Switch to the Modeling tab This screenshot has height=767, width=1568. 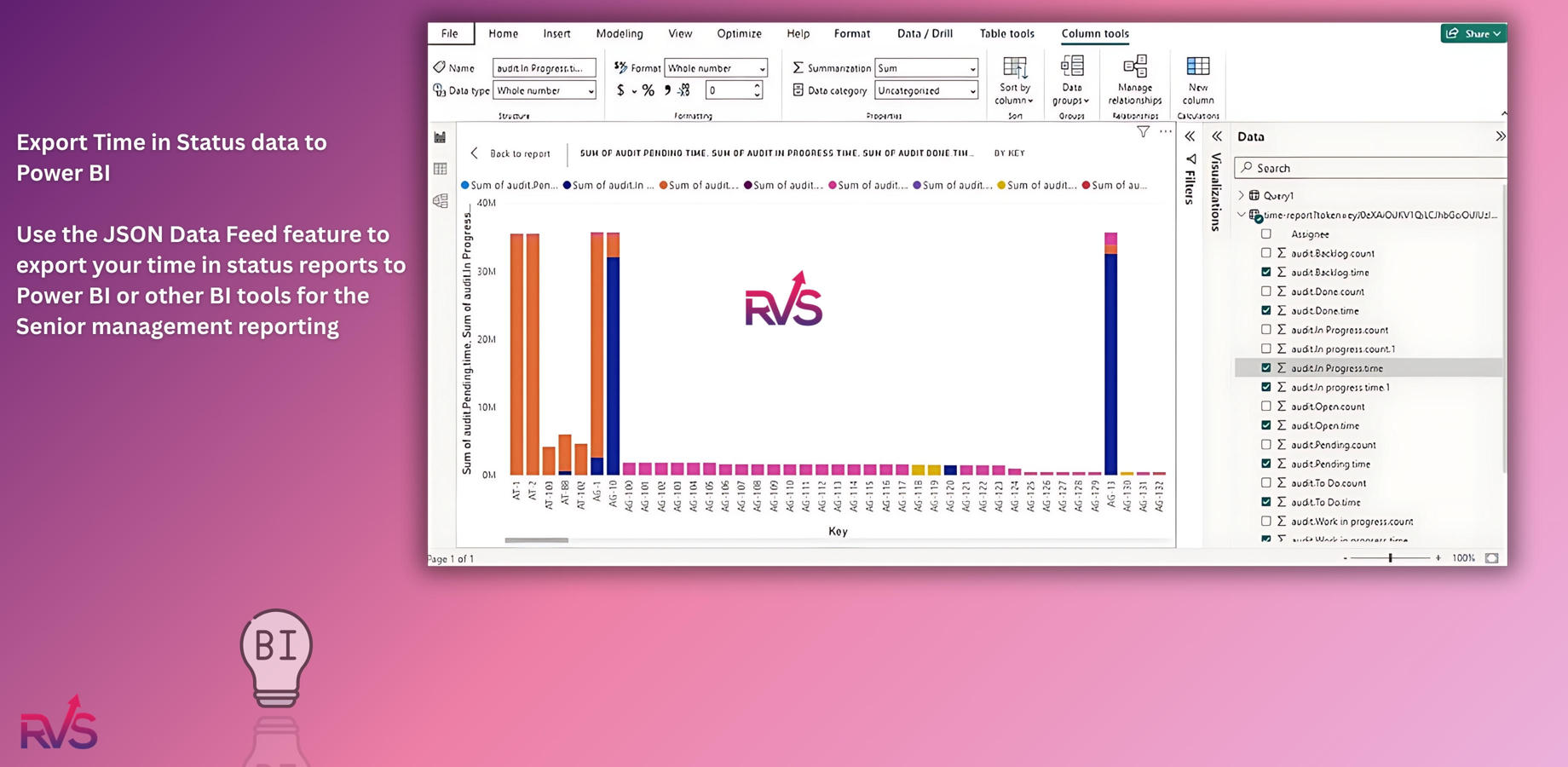pyautogui.click(x=620, y=33)
